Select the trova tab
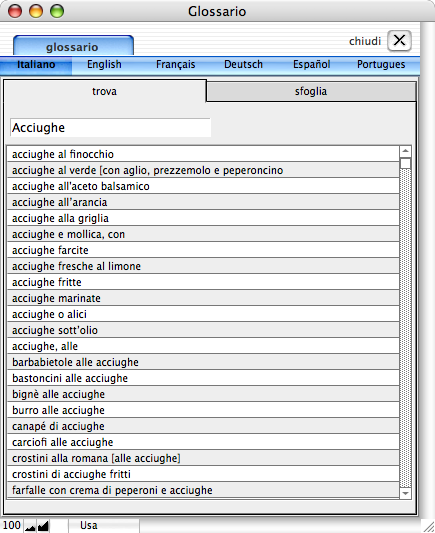The height and width of the screenshot is (533, 435). click(x=104, y=91)
